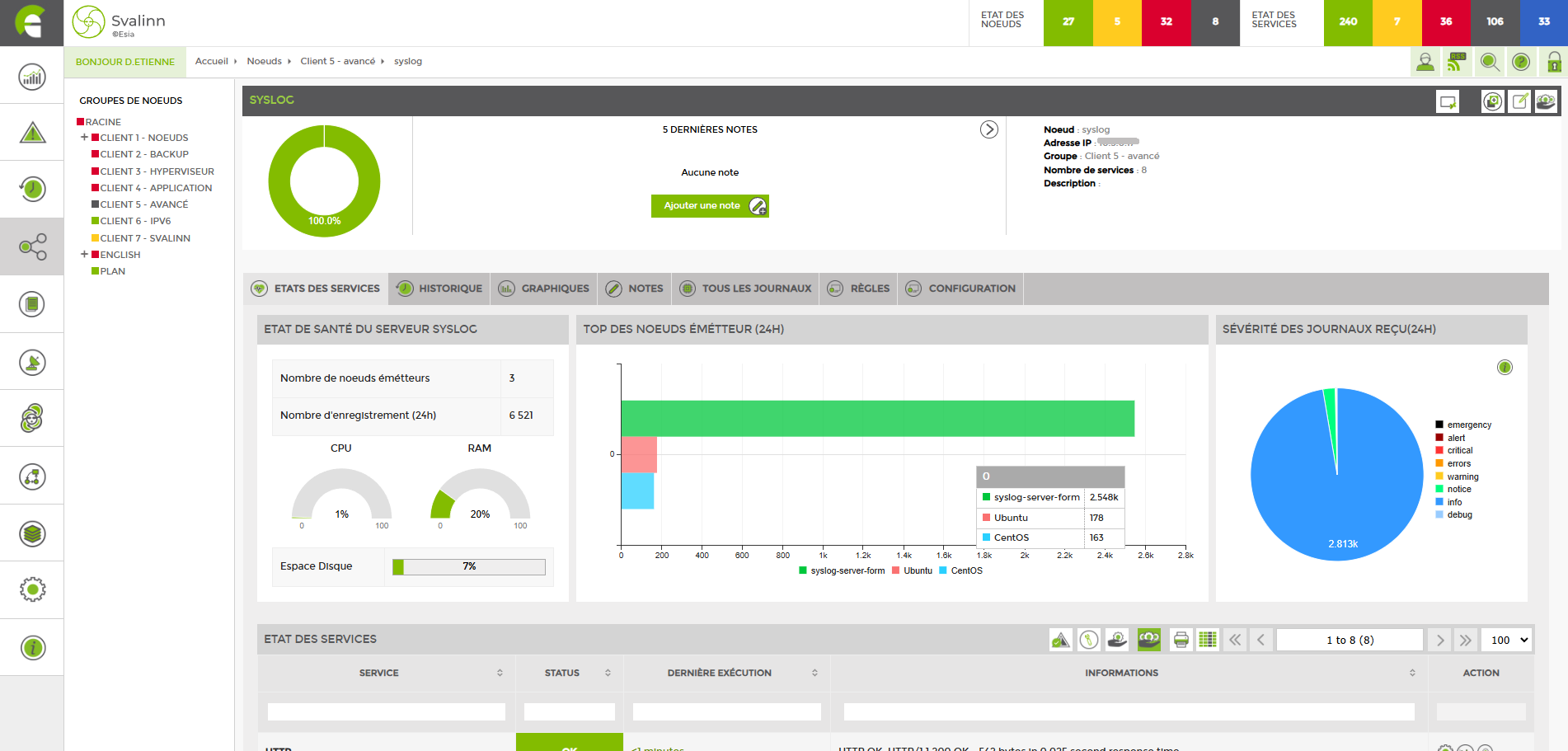
Task: Toggle emergency series in severity legend
Action: [1463, 425]
